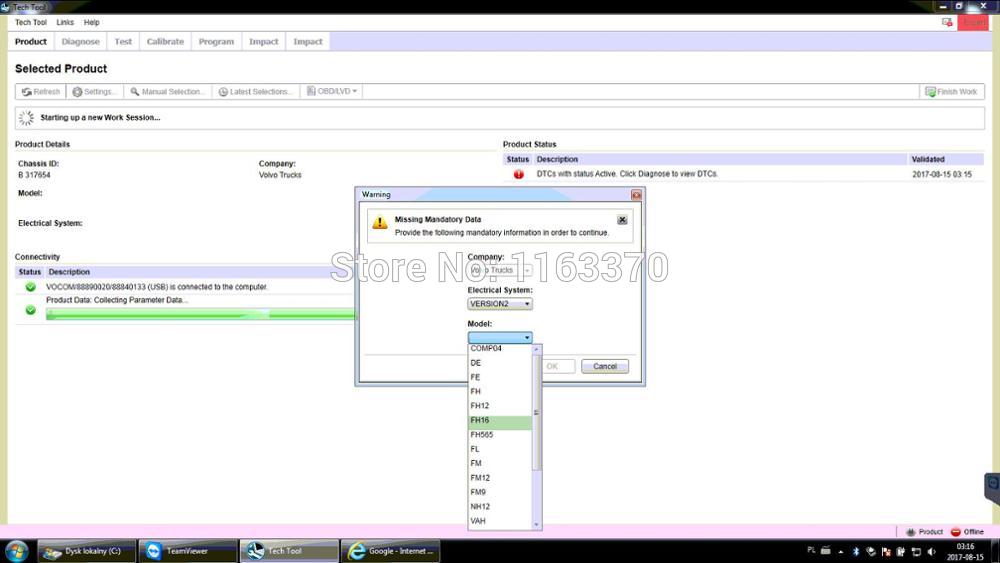Select FM model option
The width and height of the screenshot is (1000, 563).
click(x=499, y=464)
